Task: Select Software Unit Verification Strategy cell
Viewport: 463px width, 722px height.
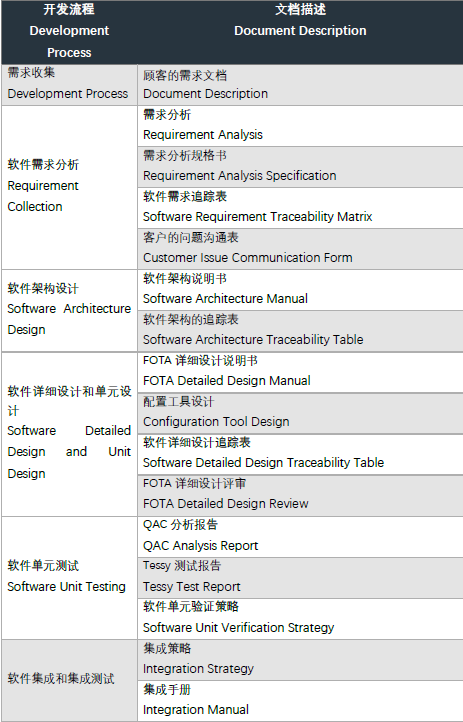Action: coord(300,618)
